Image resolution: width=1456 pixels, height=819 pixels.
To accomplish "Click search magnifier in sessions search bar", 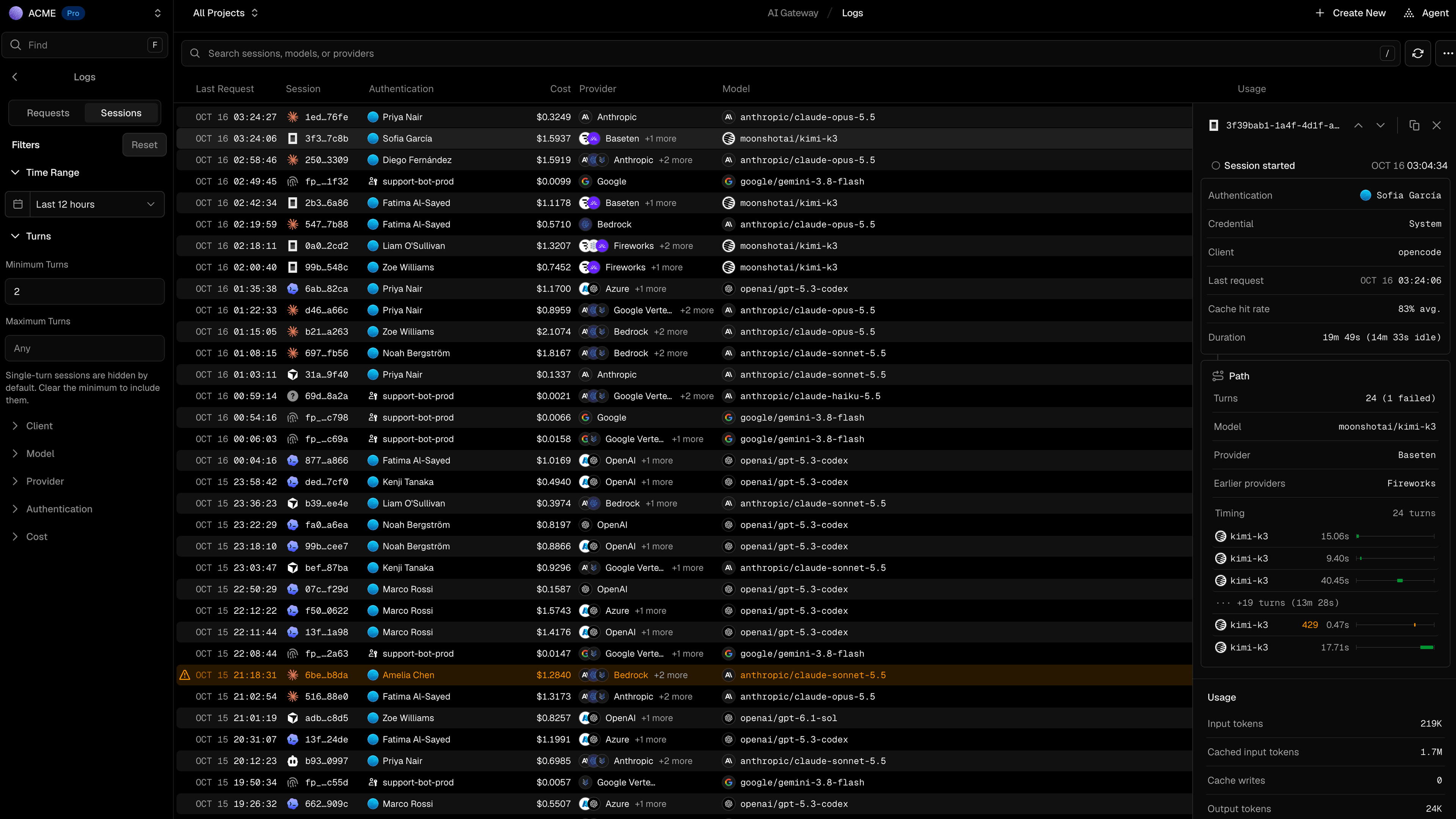I will pos(195,53).
